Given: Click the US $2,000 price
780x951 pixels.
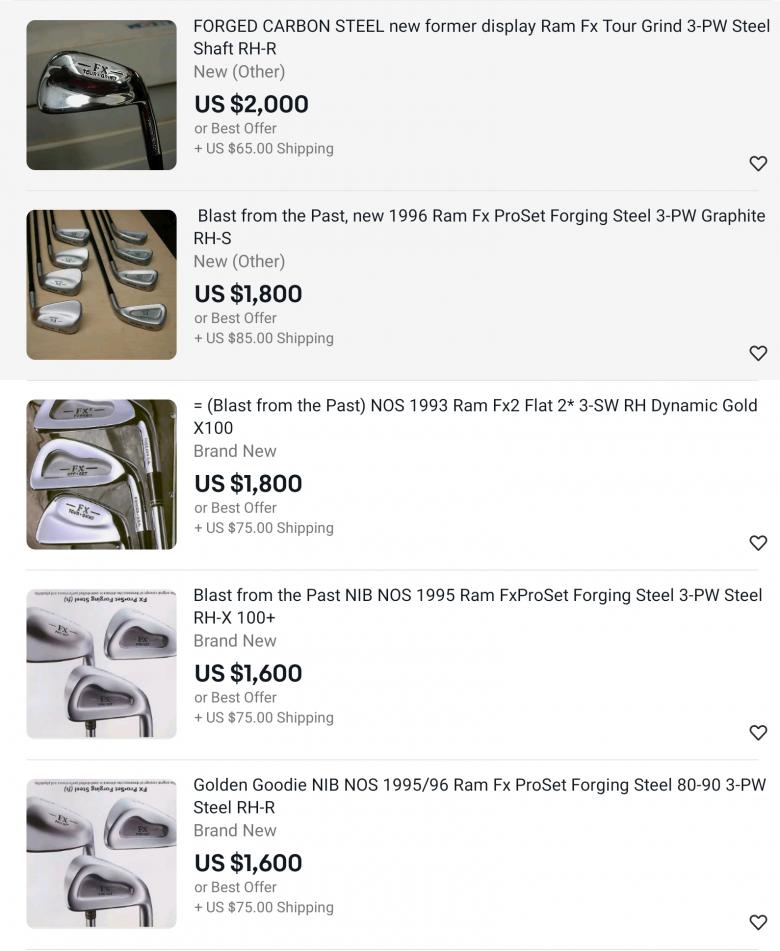Looking at the screenshot, I should (251, 104).
